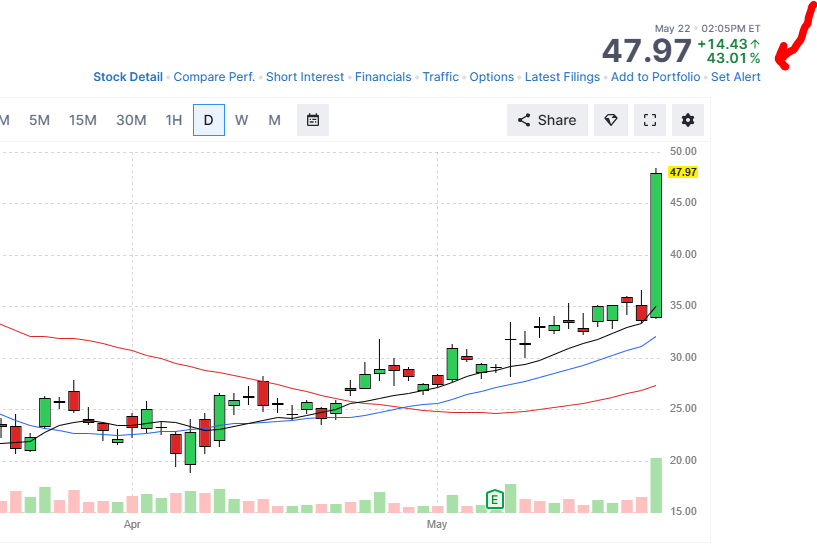
Task: Go to Financials
Action: (x=383, y=77)
